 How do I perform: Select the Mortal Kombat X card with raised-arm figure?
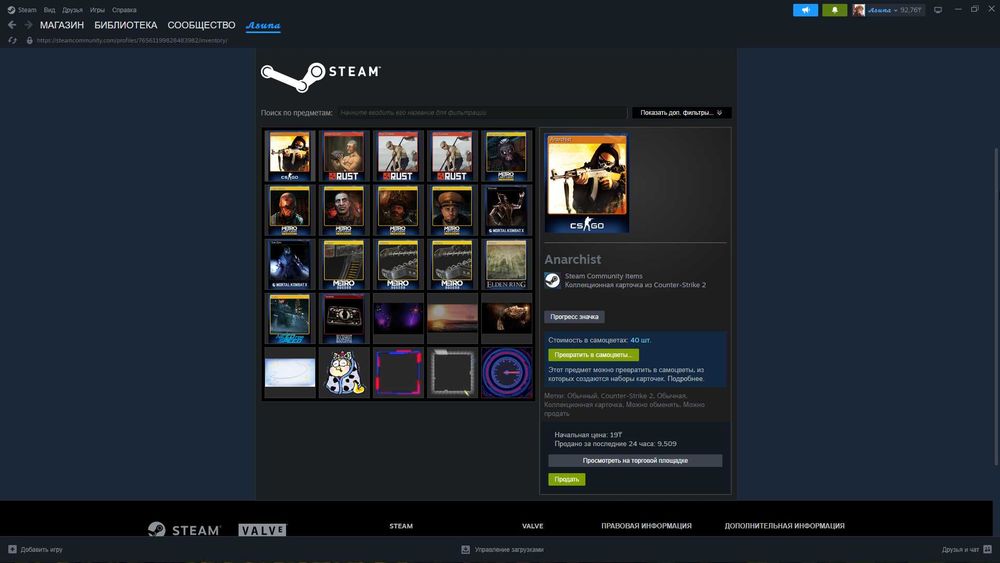click(x=506, y=210)
